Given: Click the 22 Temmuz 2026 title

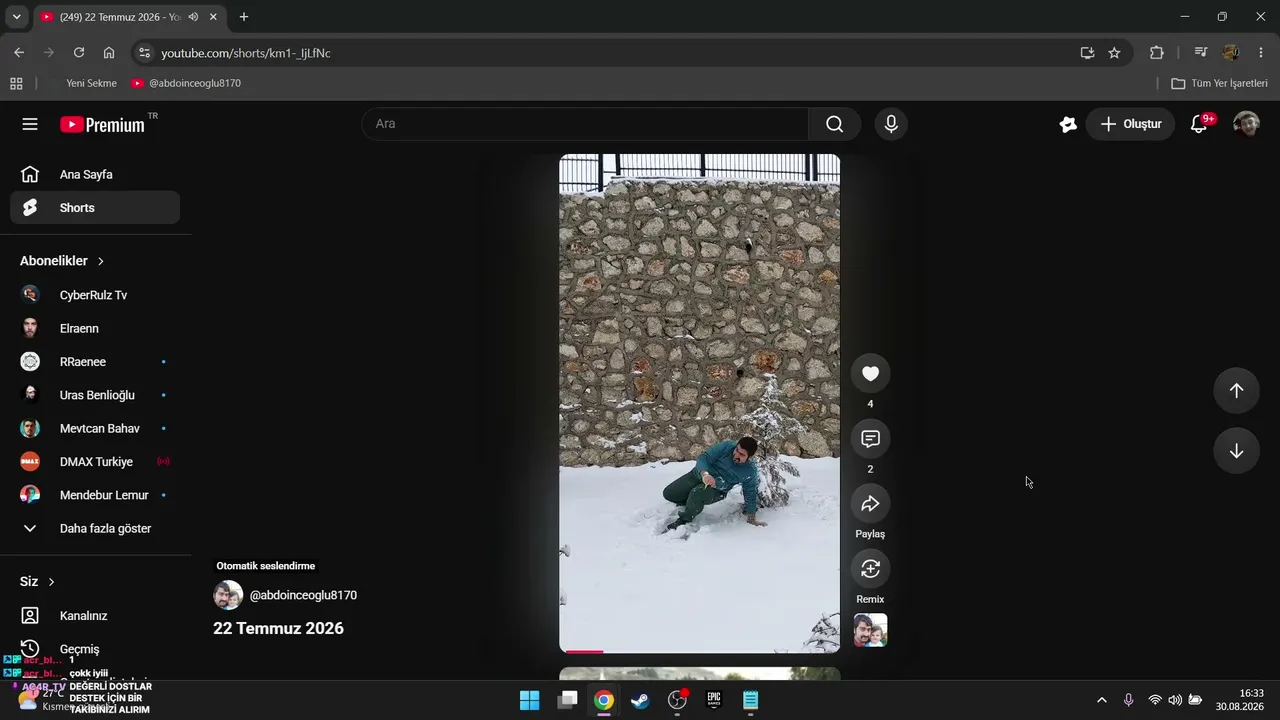Looking at the screenshot, I should point(278,628).
